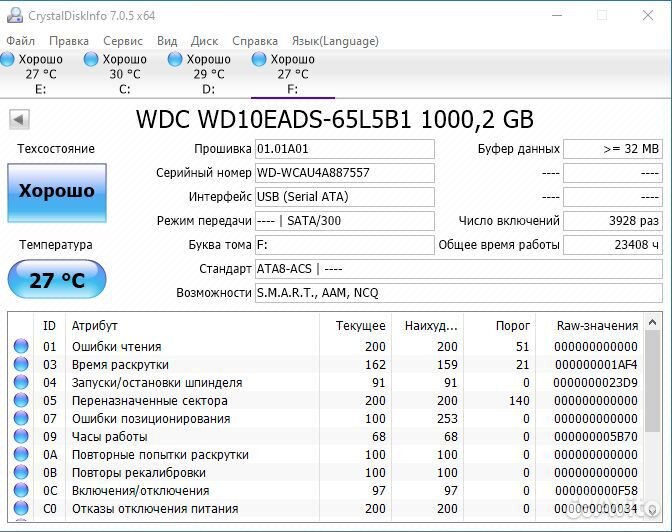
Task: Click the status orb for attribute 0A
Action: [21, 454]
